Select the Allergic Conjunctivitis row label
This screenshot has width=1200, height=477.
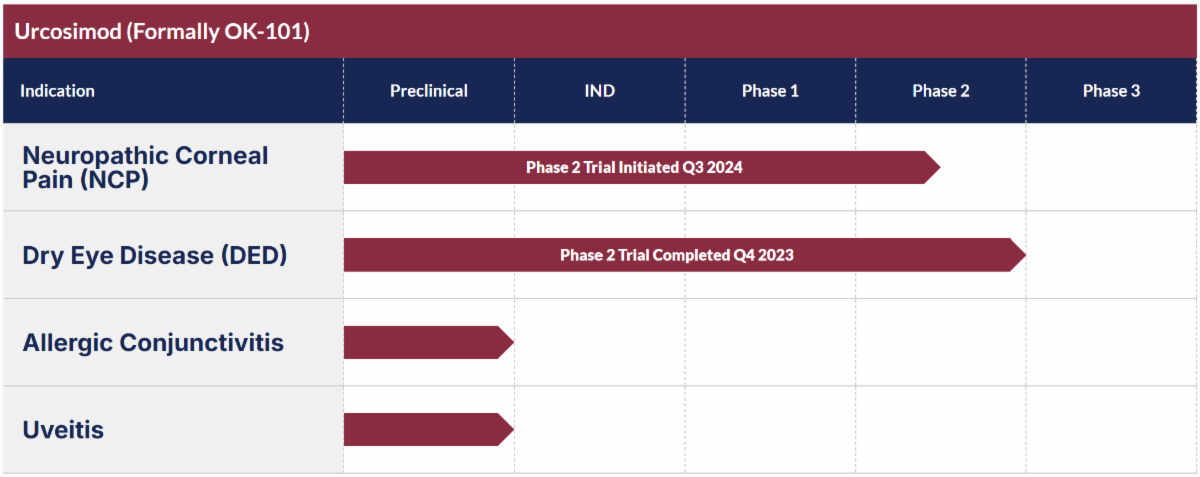pyautogui.click(x=153, y=343)
